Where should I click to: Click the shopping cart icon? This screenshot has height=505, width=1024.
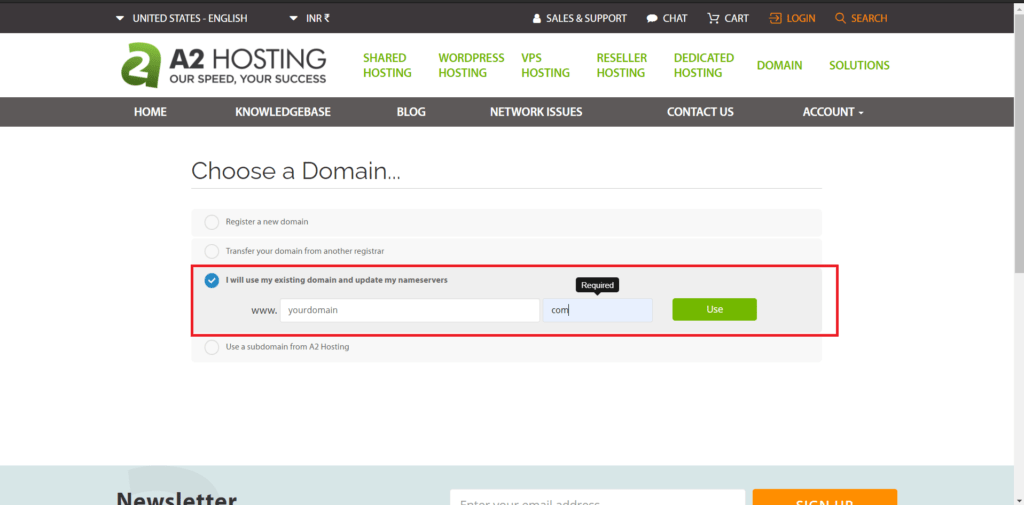click(713, 18)
